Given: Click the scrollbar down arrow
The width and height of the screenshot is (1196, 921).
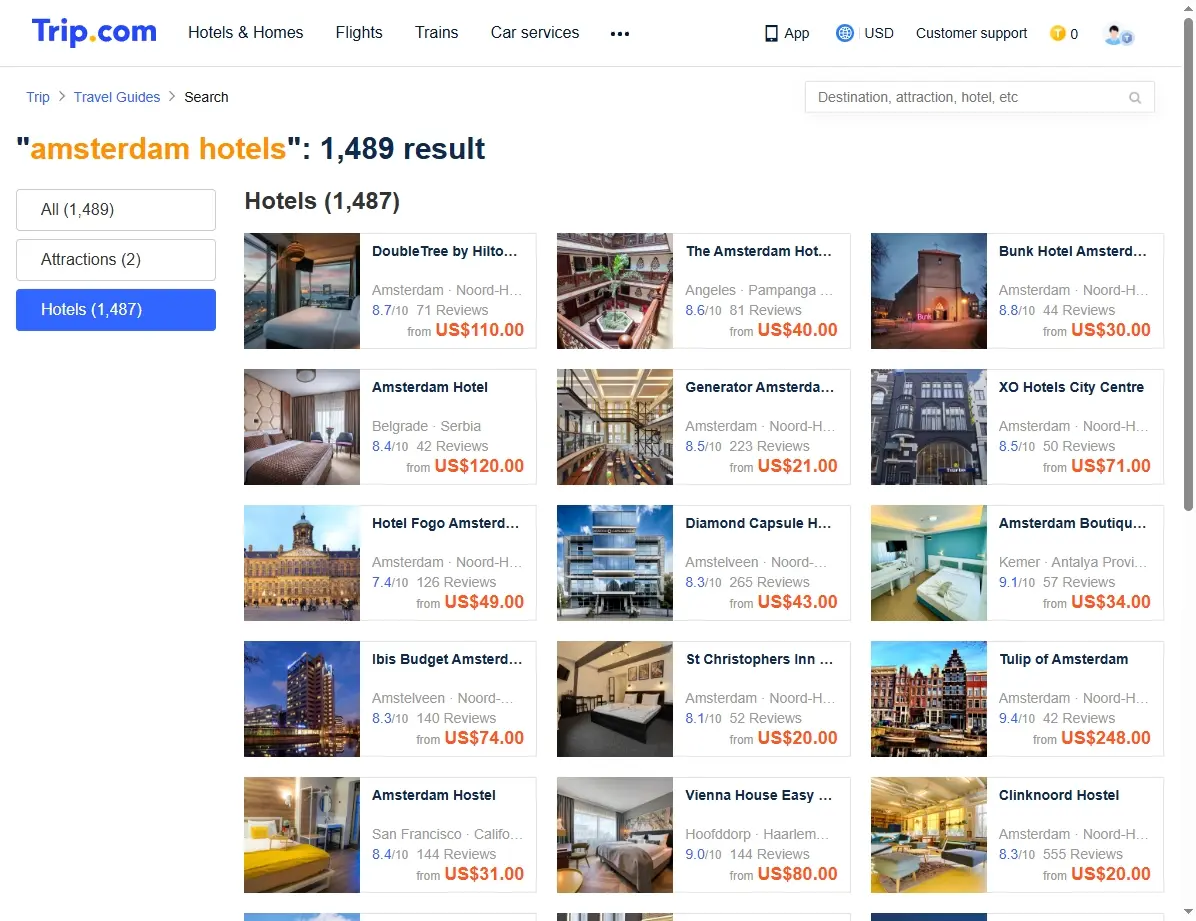Looking at the screenshot, I should 1188,912.
